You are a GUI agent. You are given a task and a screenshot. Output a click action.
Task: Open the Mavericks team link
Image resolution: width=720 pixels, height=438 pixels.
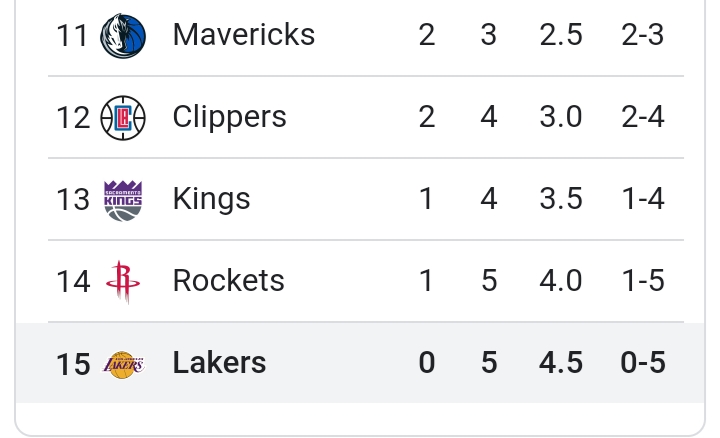tap(244, 34)
